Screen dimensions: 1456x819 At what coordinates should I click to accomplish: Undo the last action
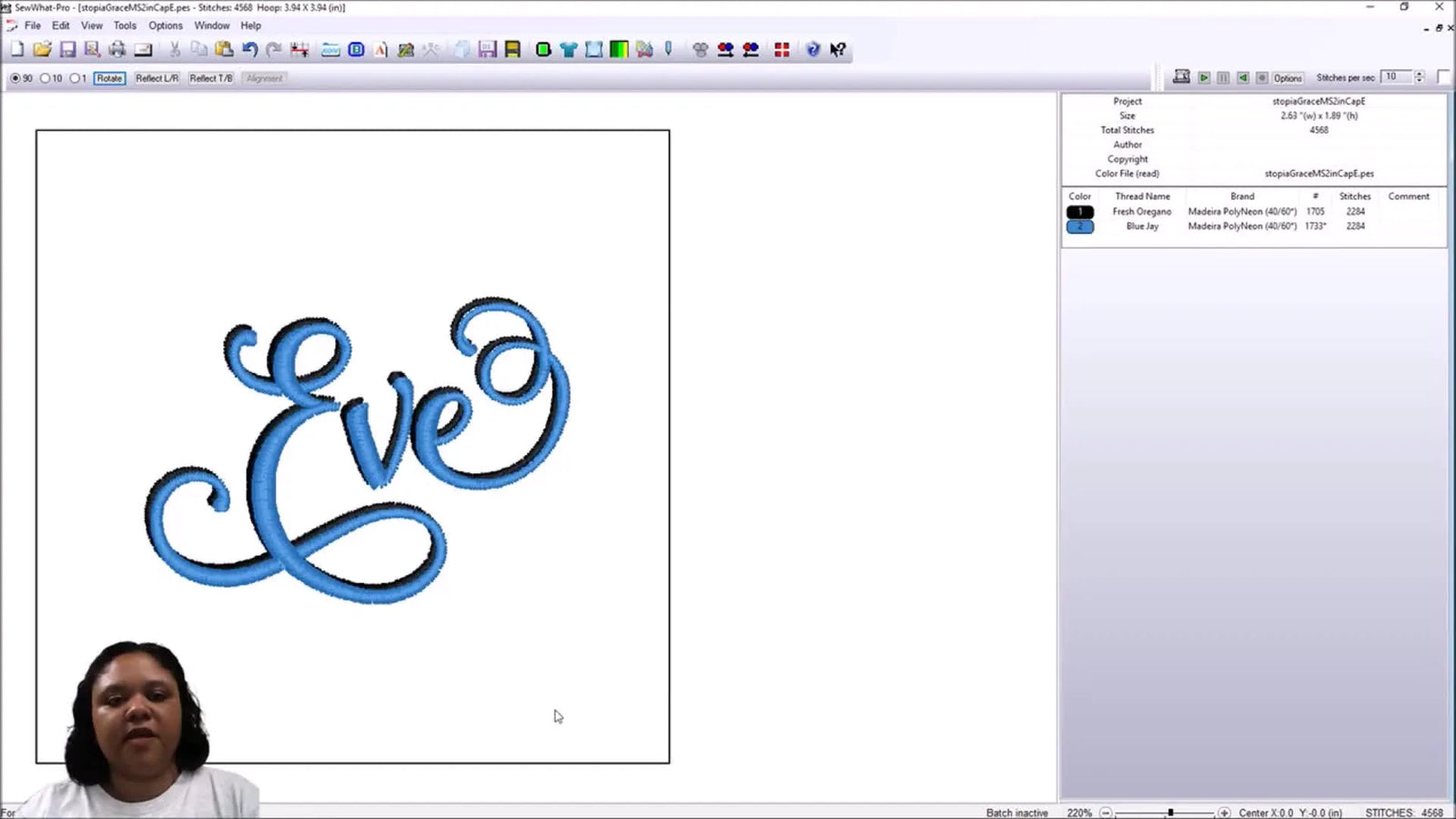[x=248, y=49]
